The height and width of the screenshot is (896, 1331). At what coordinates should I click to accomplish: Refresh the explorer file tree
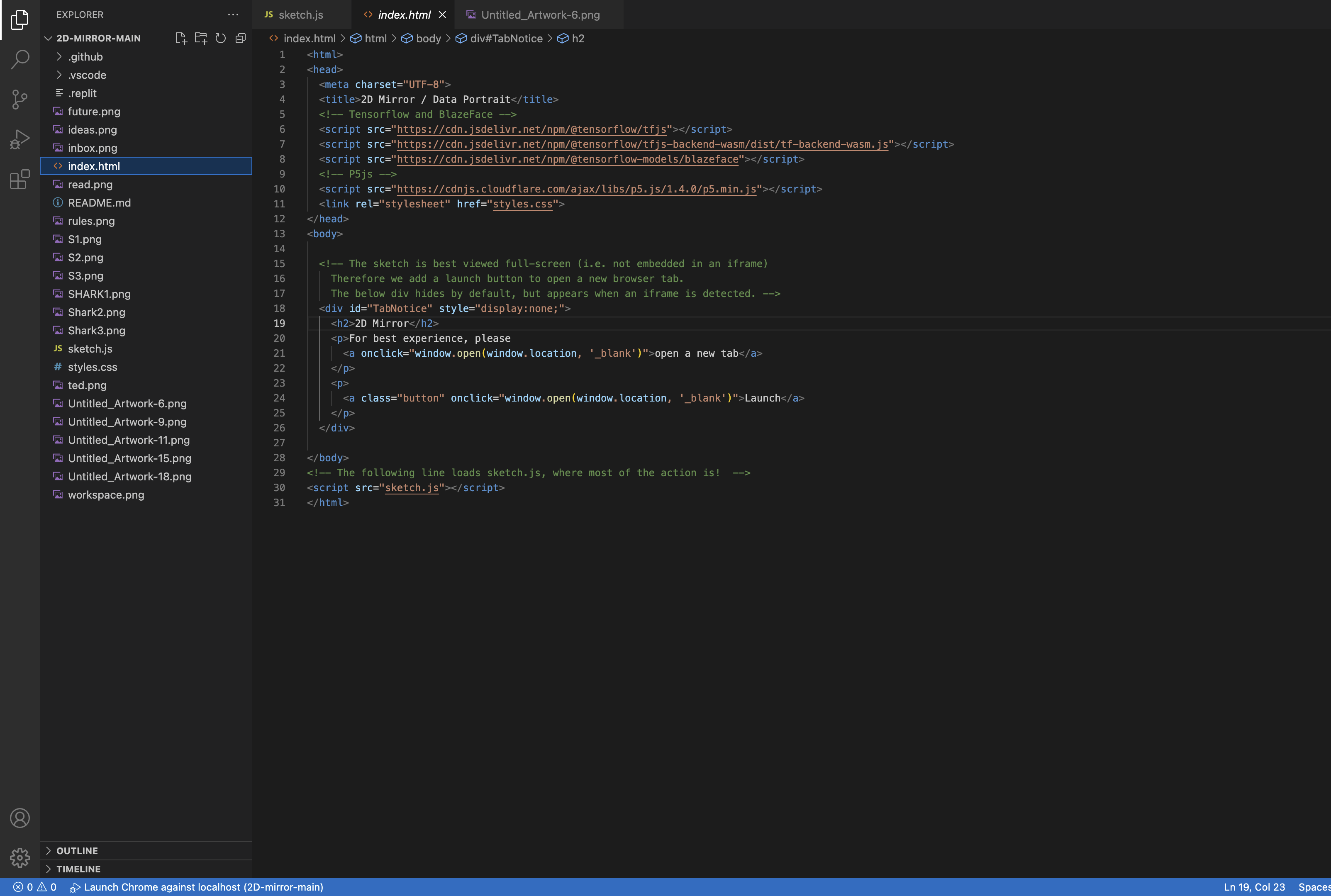click(221, 38)
